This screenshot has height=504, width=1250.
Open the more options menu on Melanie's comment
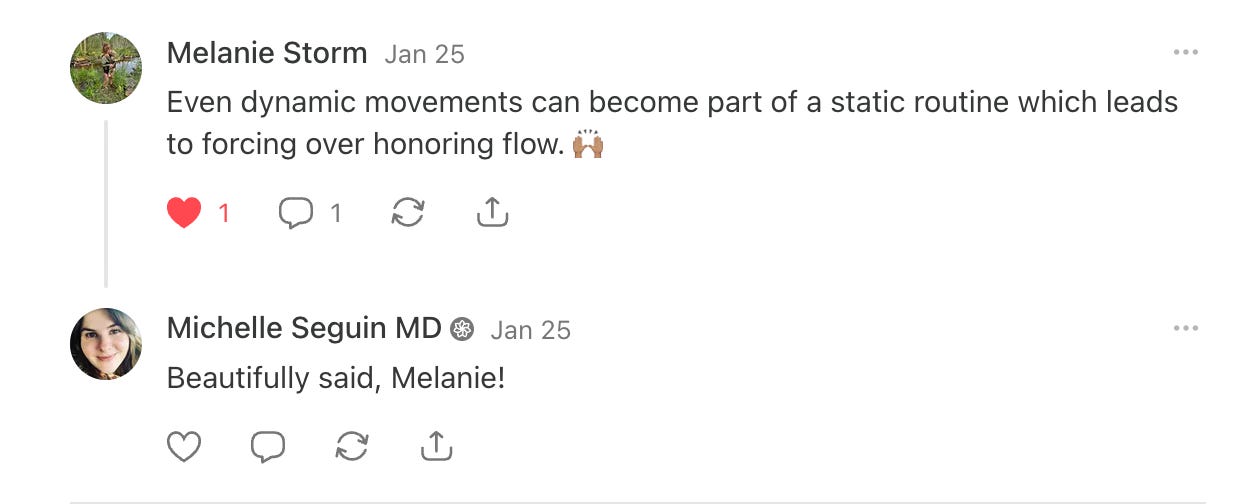pyautogui.click(x=1185, y=53)
